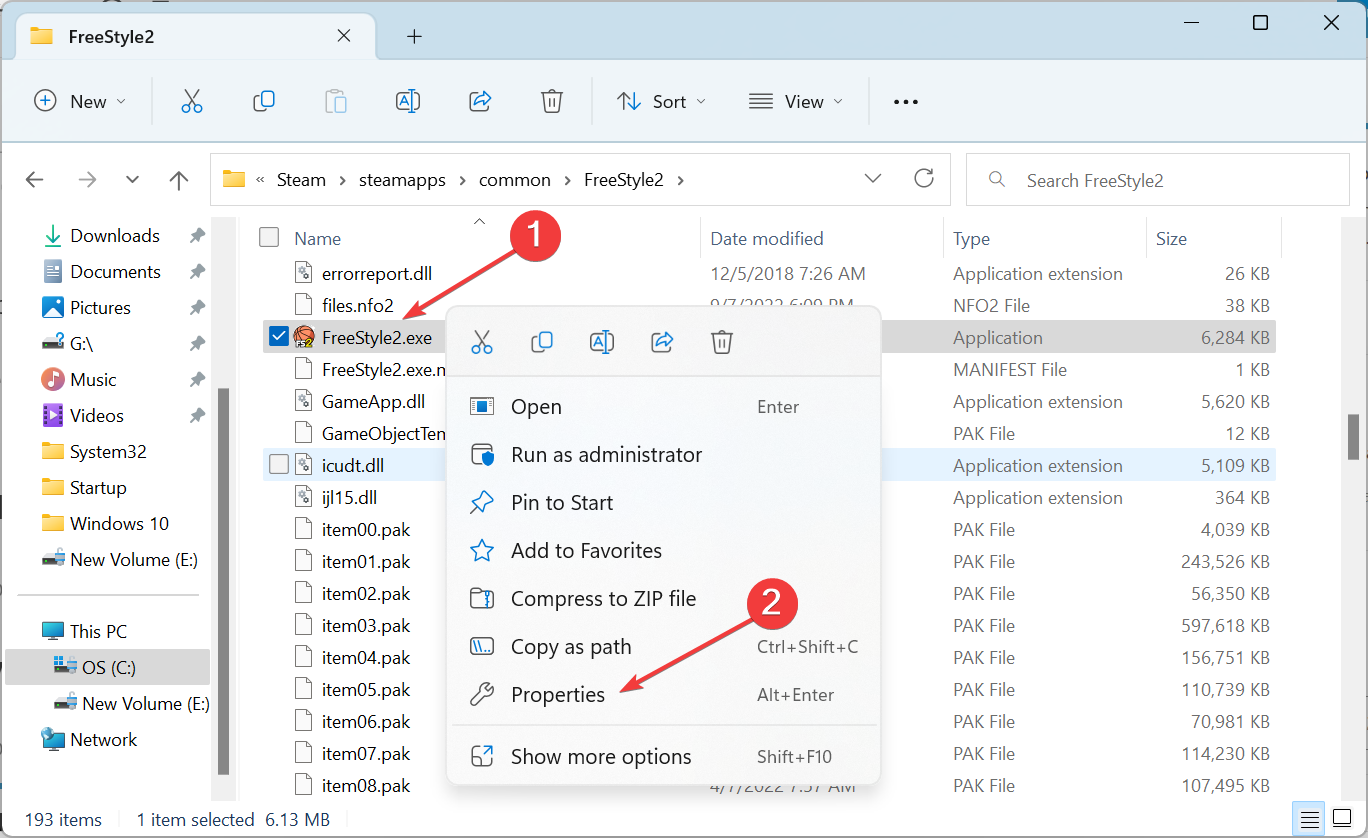The width and height of the screenshot is (1368, 838).
Task: Click the pin icon beside Music
Action: pyautogui.click(x=197, y=380)
